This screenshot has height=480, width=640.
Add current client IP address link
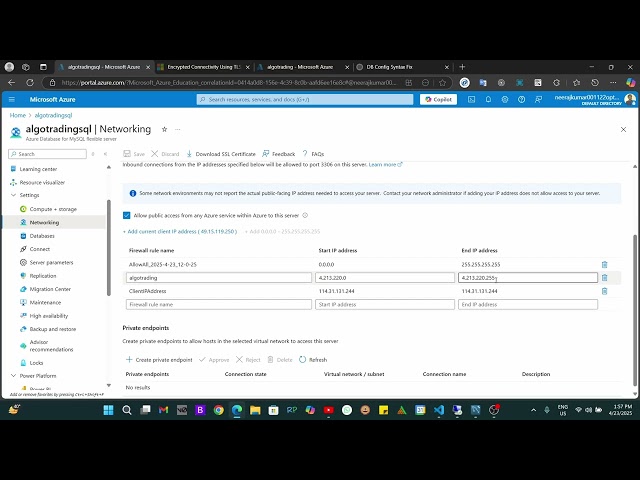180,231
